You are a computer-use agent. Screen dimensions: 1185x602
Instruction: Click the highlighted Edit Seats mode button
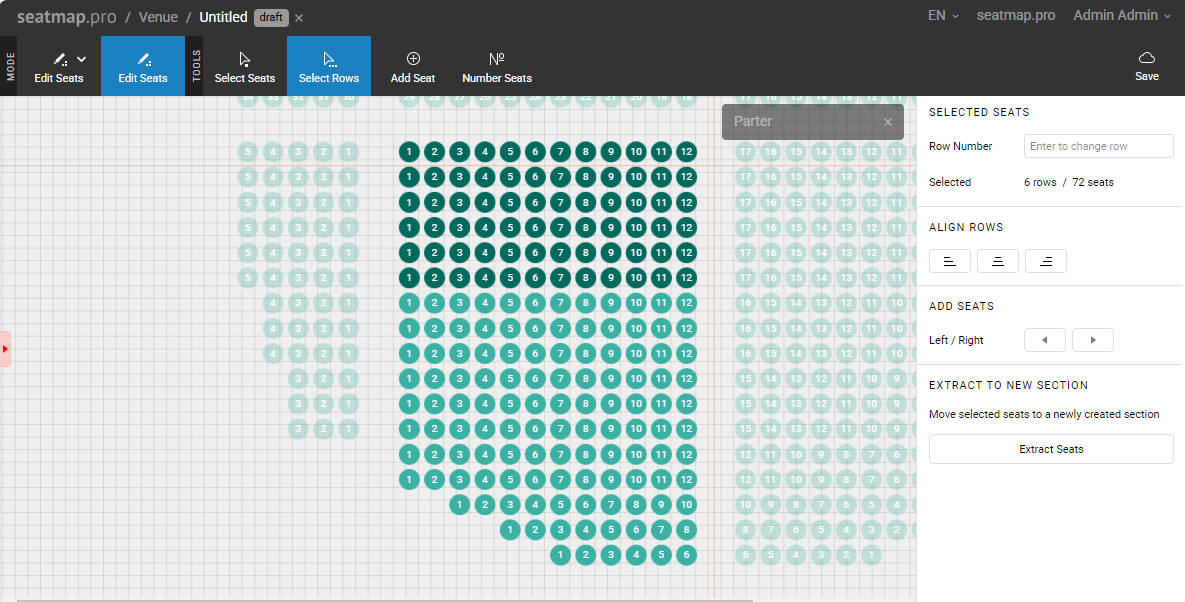(143, 66)
